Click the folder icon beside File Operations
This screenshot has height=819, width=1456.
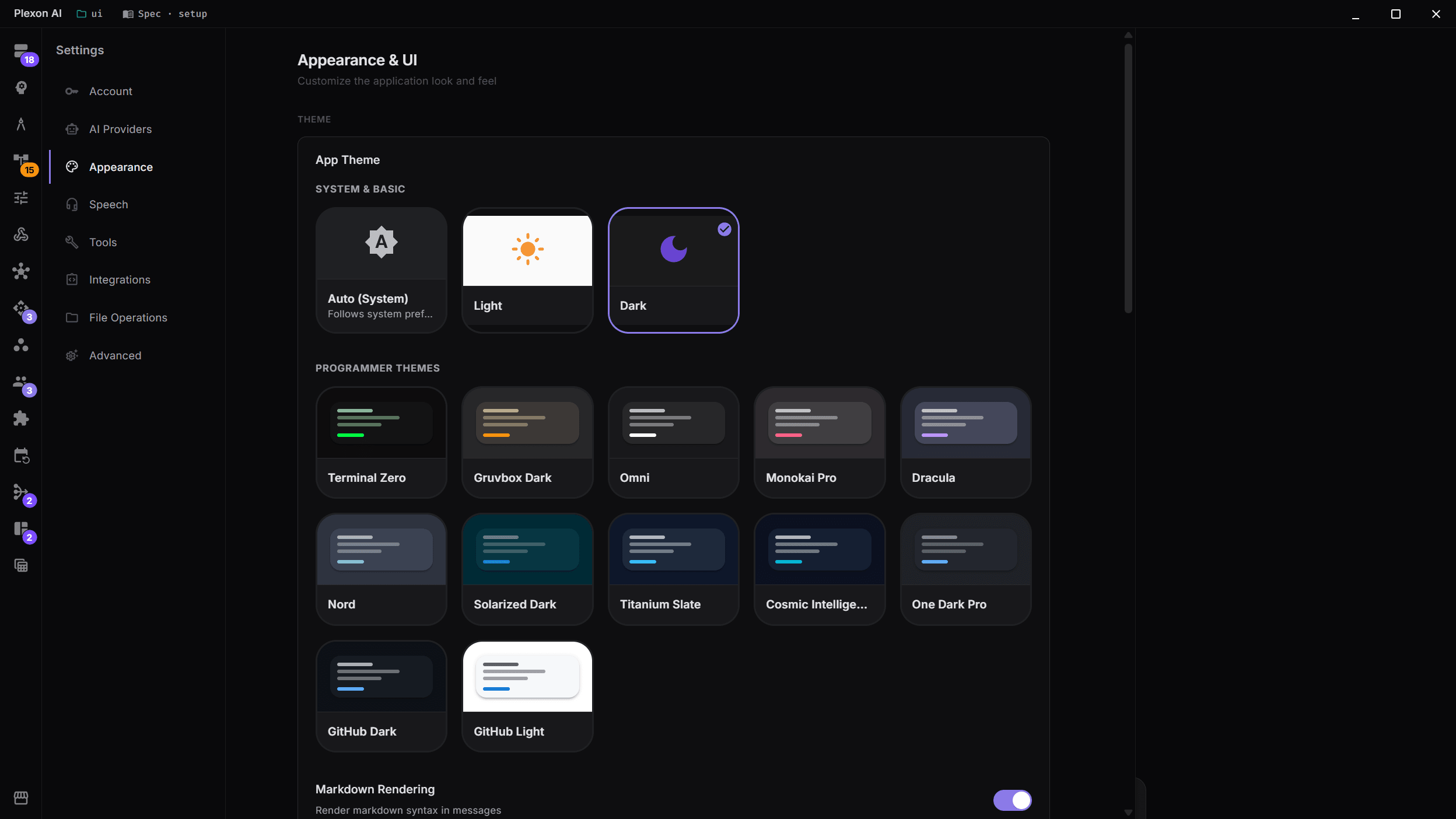[x=72, y=318]
